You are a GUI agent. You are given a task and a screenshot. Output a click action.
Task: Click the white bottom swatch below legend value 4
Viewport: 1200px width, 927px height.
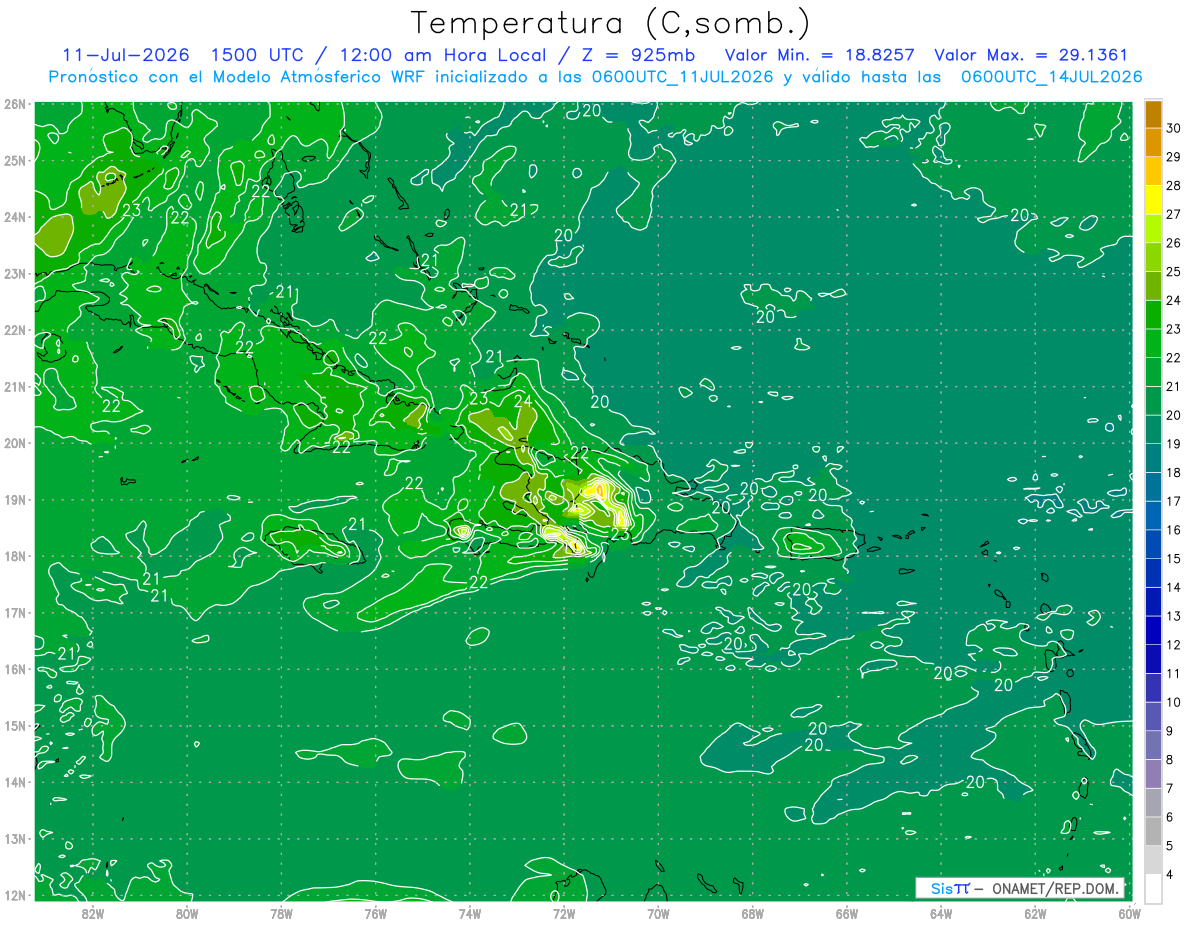click(1153, 888)
